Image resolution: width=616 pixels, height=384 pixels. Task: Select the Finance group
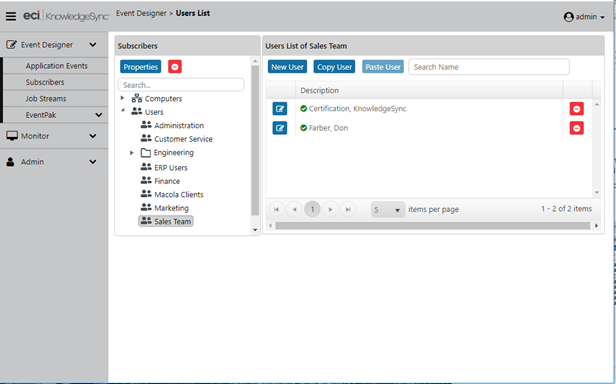(x=167, y=181)
